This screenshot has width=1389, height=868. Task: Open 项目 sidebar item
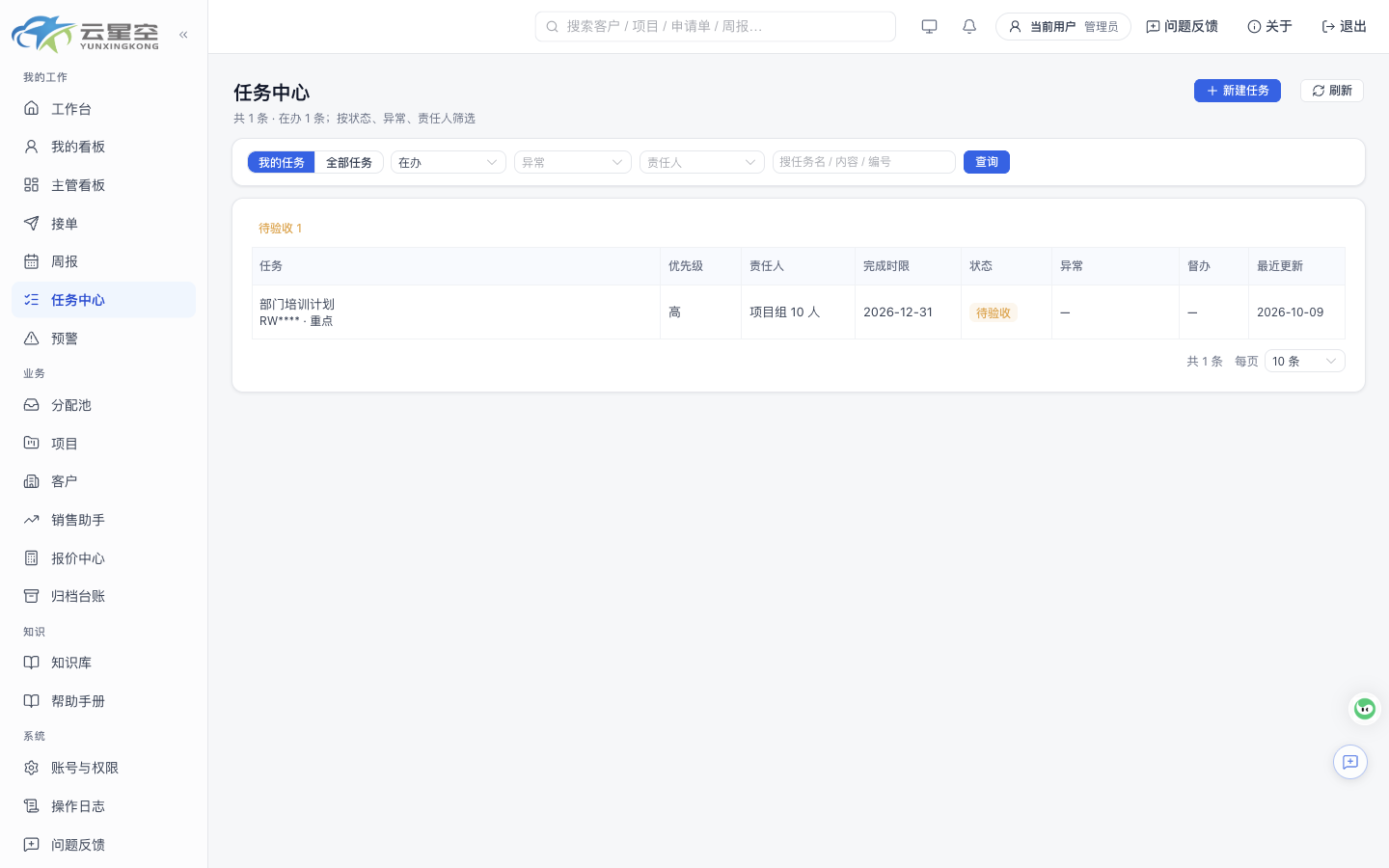[x=103, y=444]
